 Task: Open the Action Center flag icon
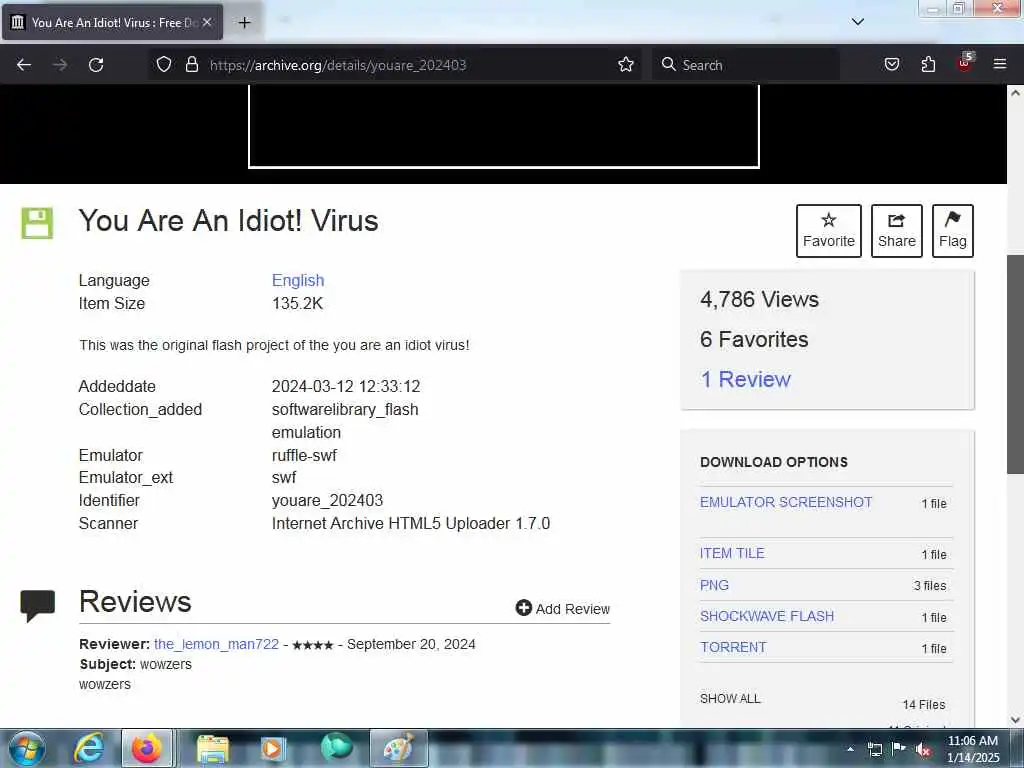(899, 748)
